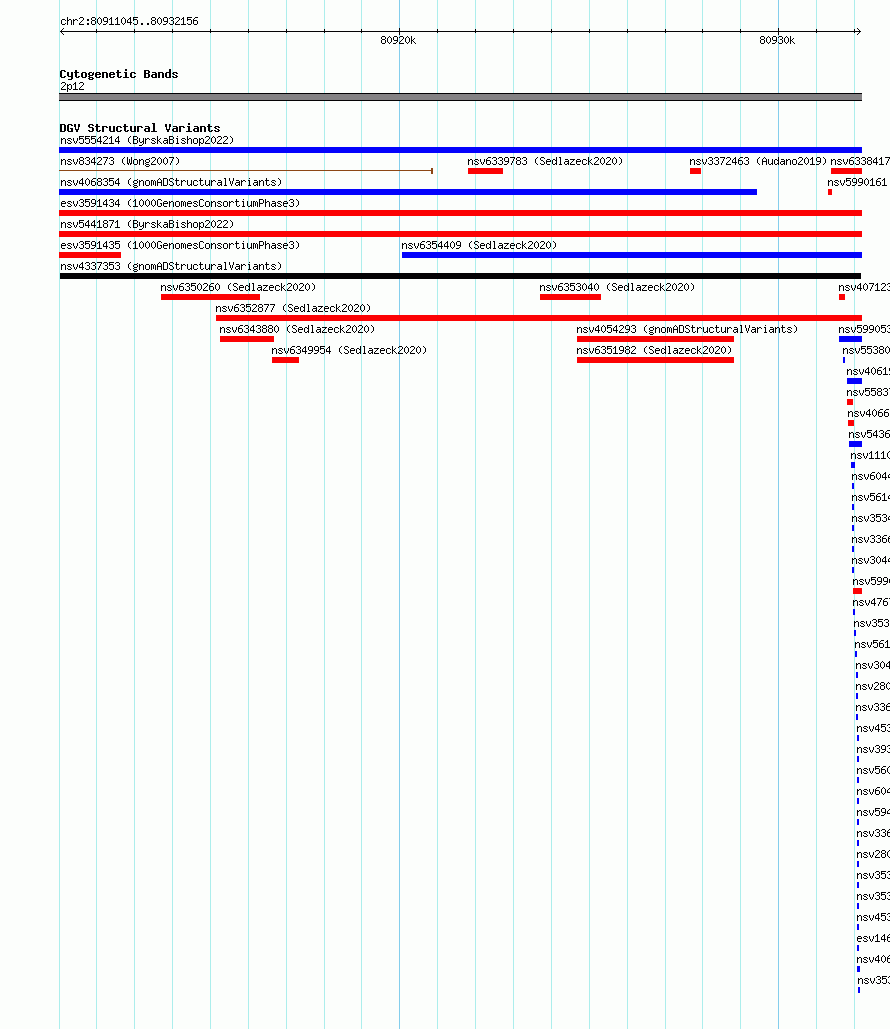
Task: Open variant nsv6352877 (Sedlazeck2020) label
Action: tap(293, 308)
